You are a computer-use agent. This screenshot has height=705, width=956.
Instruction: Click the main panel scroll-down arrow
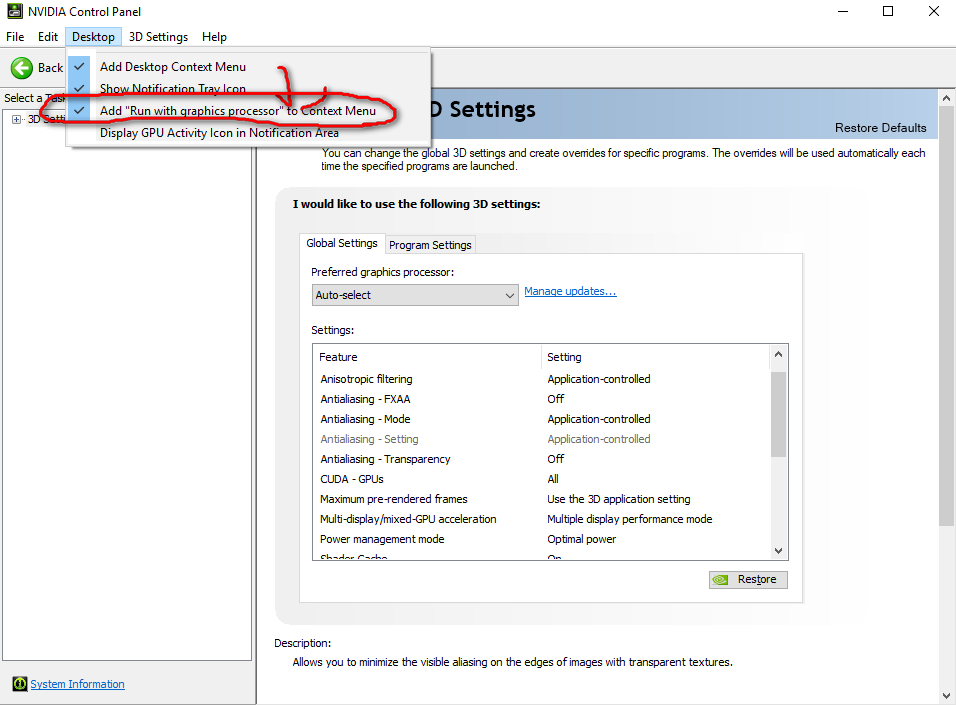946,696
